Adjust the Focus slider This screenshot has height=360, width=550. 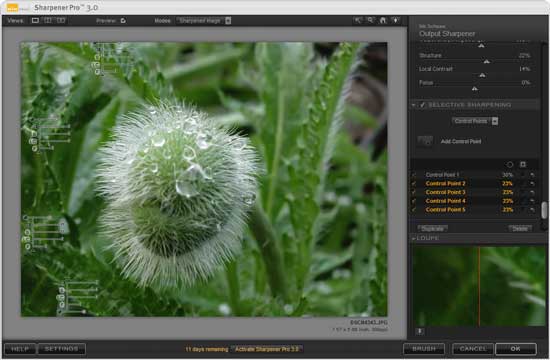pyautogui.click(x=475, y=89)
